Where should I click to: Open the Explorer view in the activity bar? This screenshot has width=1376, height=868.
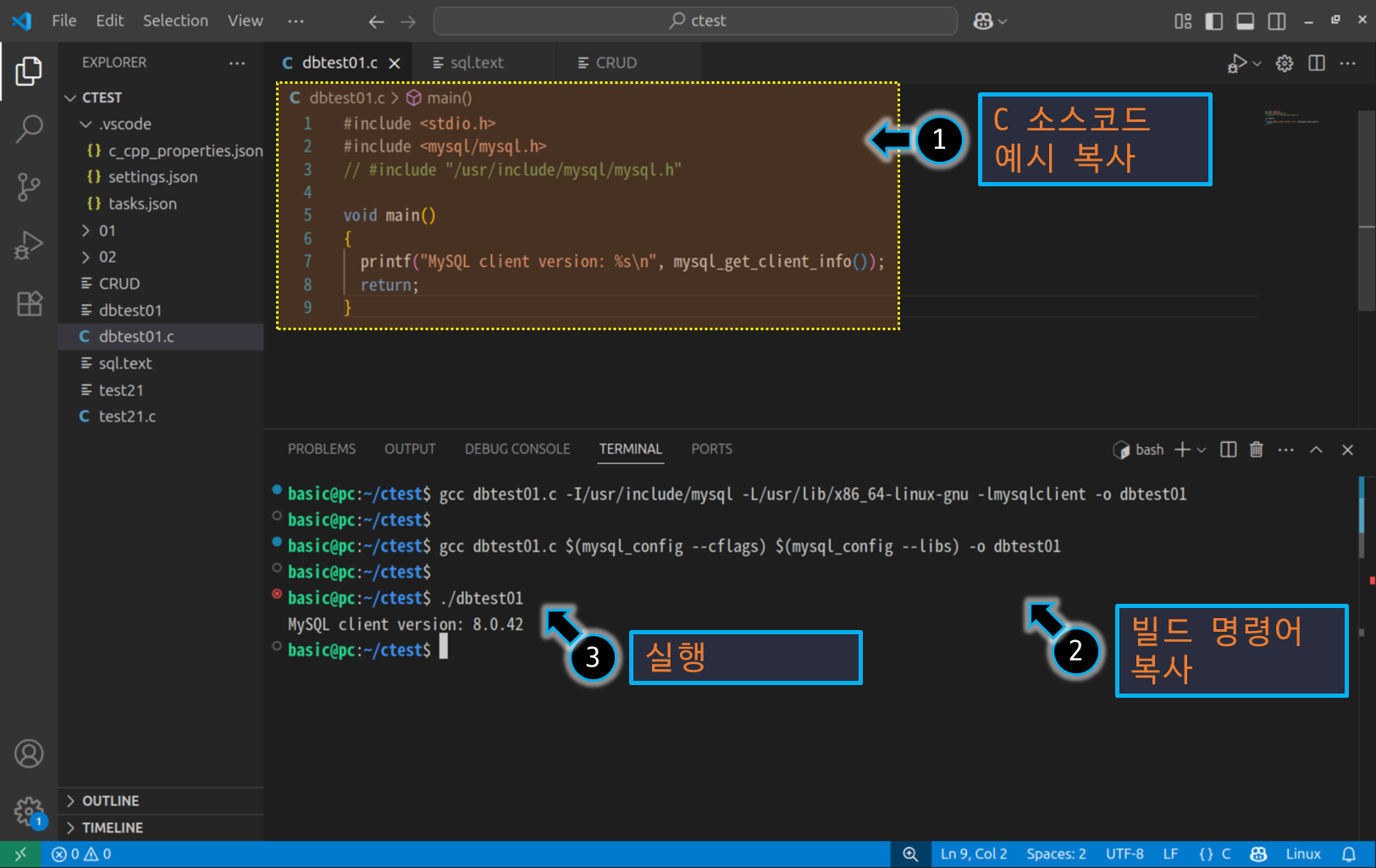[x=29, y=71]
